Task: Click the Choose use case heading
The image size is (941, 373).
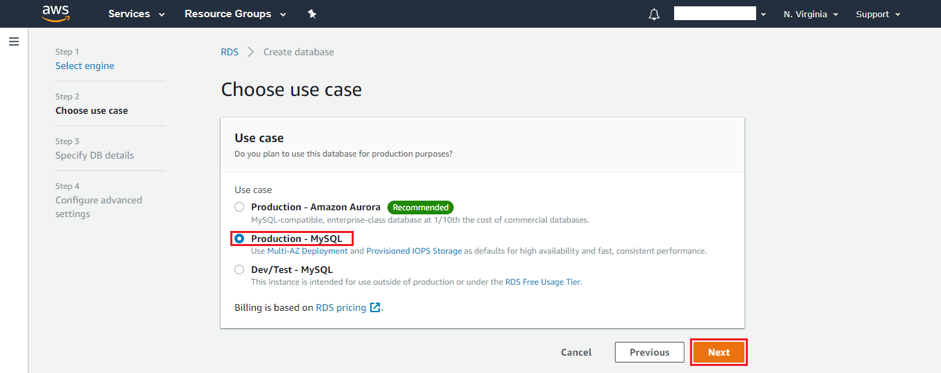Action: [292, 90]
